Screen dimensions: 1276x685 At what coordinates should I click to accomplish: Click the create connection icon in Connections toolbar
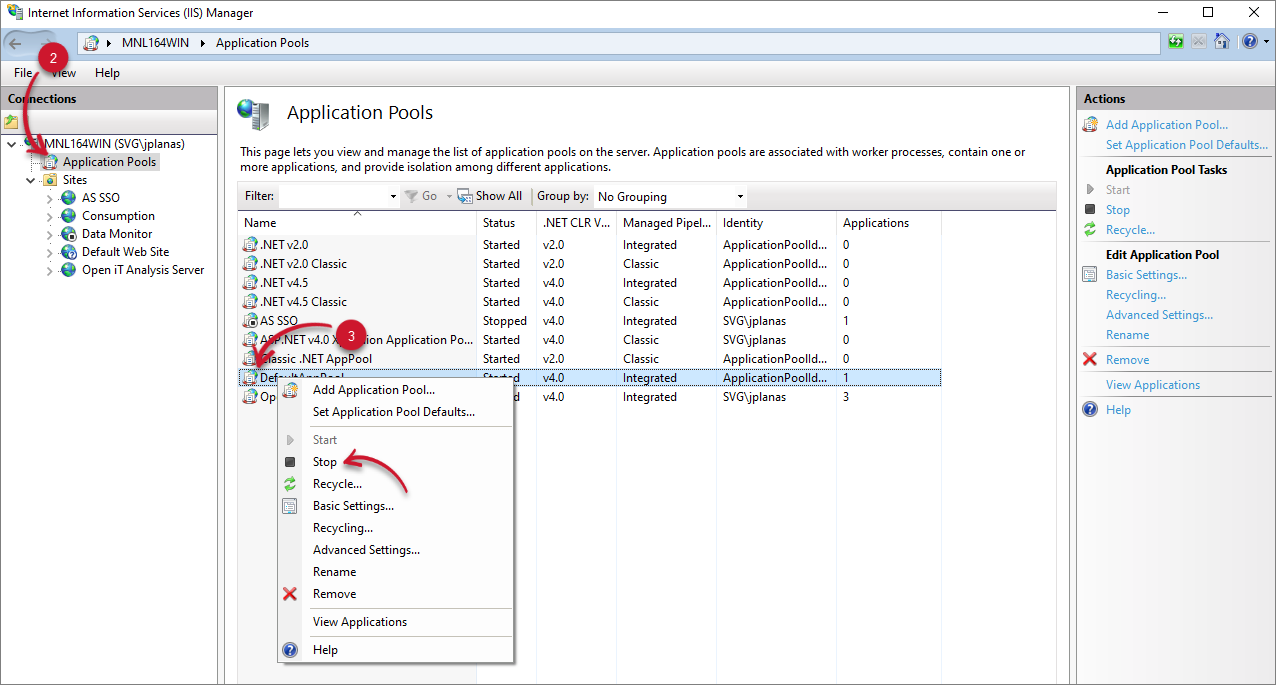[x=12, y=122]
